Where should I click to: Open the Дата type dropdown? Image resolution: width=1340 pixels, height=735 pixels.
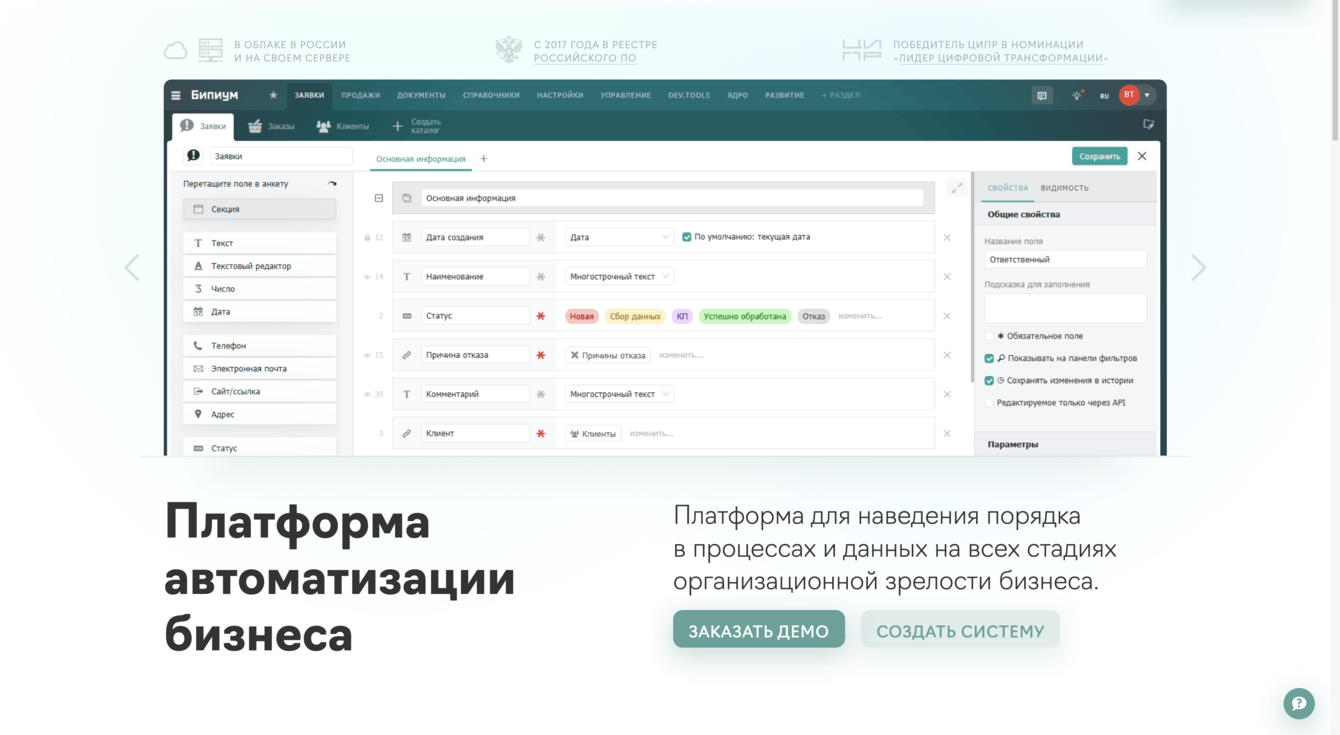(619, 237)
